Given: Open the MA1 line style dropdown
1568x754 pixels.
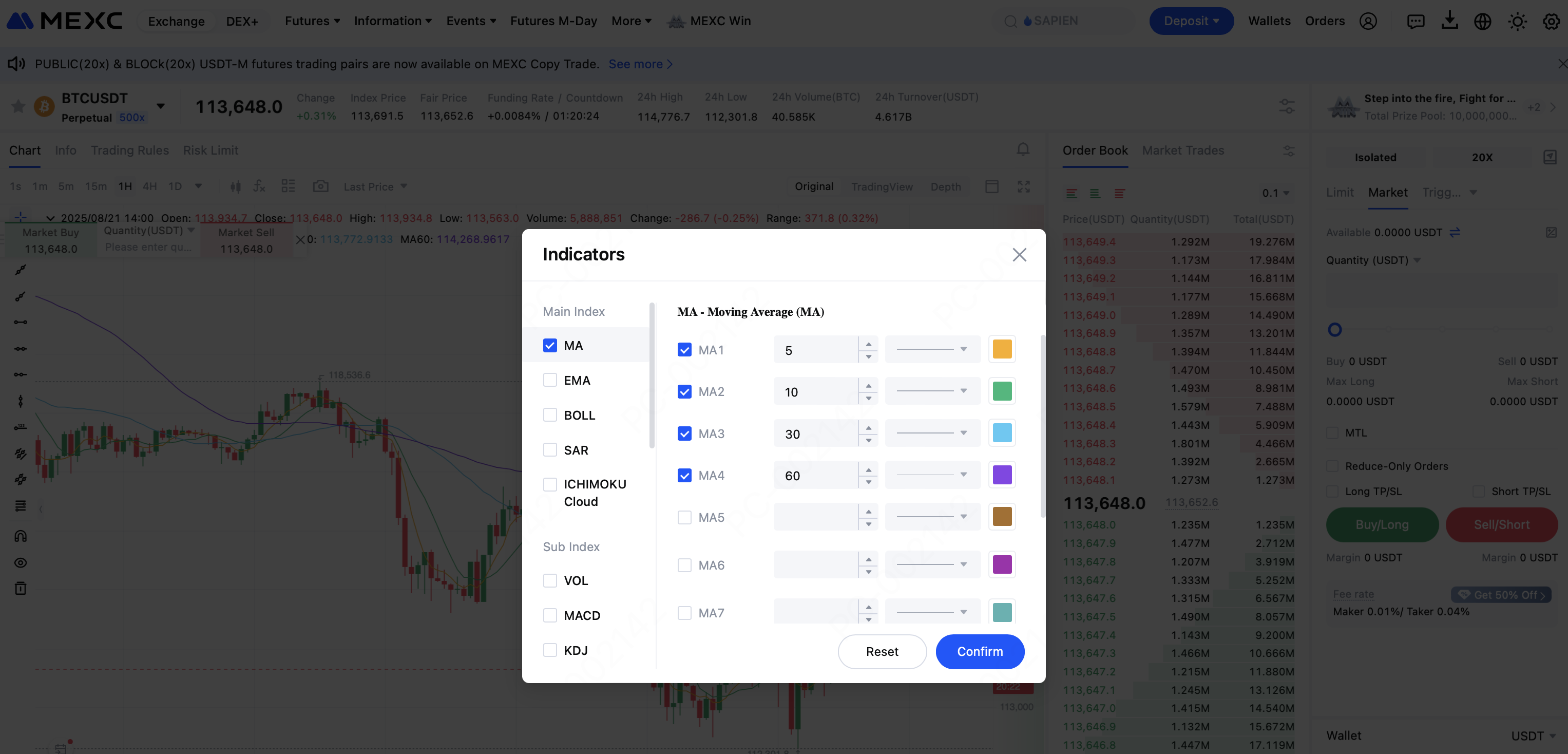Looking at the screenshot, I should coord(932,350).
